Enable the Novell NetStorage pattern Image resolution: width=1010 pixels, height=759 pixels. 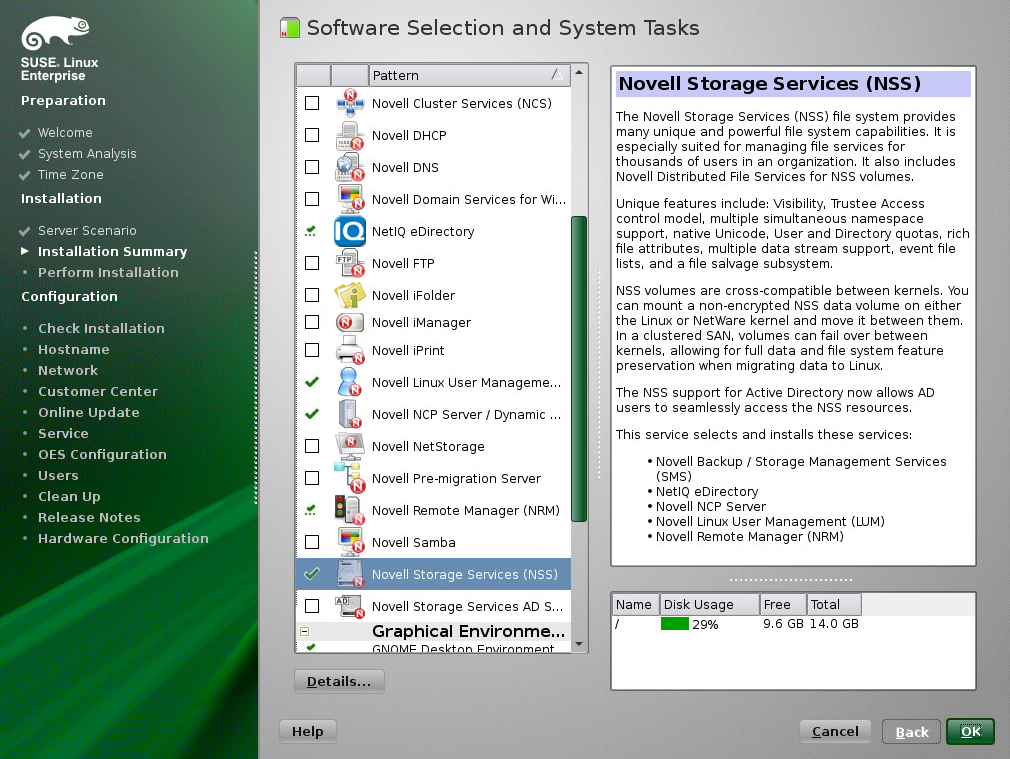311,446
